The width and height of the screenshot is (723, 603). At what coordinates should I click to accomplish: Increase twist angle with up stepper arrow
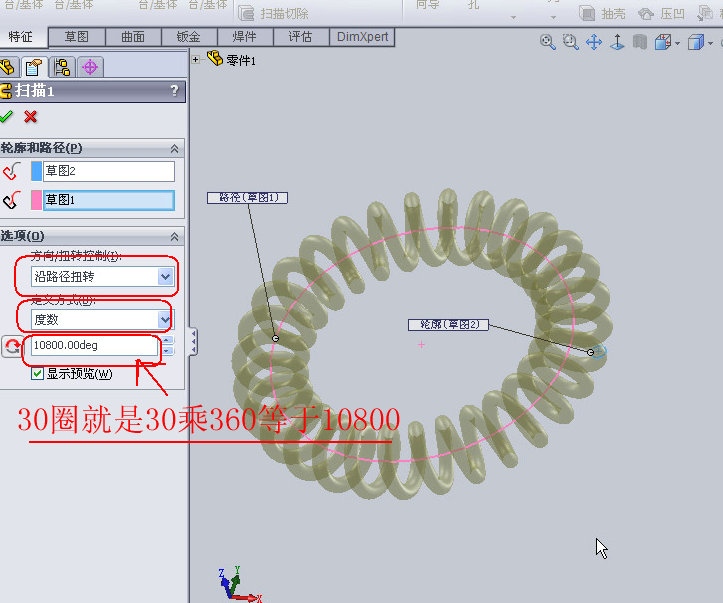167,341
